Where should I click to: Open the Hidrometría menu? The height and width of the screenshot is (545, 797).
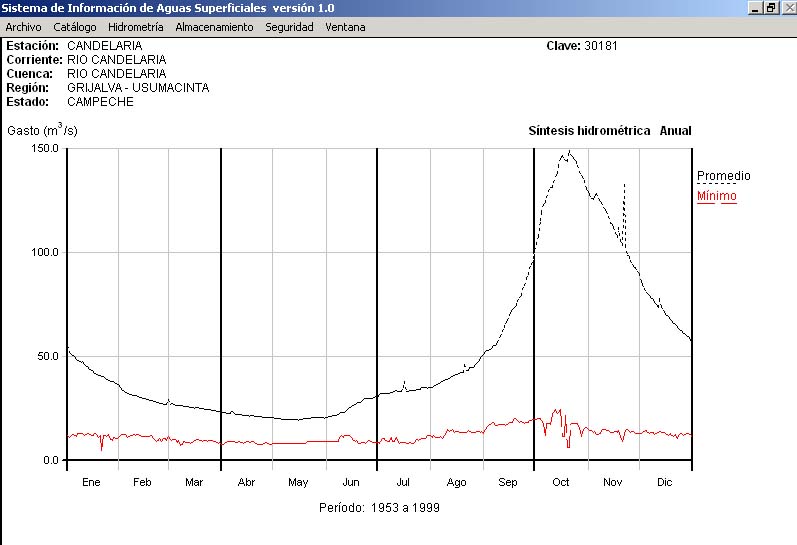(x=135, y=27)
